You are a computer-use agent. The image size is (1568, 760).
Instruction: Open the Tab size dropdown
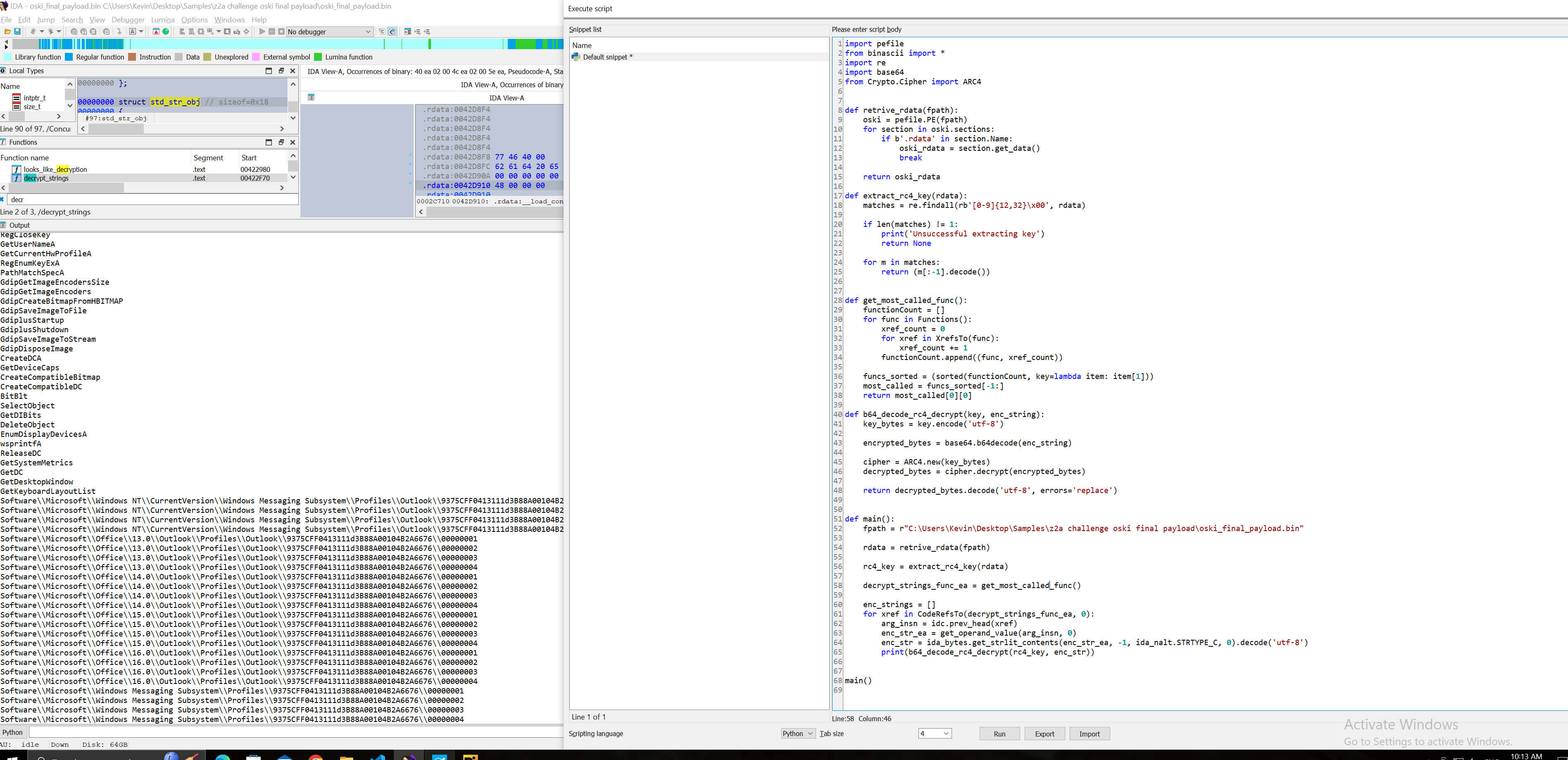[935, 733]
